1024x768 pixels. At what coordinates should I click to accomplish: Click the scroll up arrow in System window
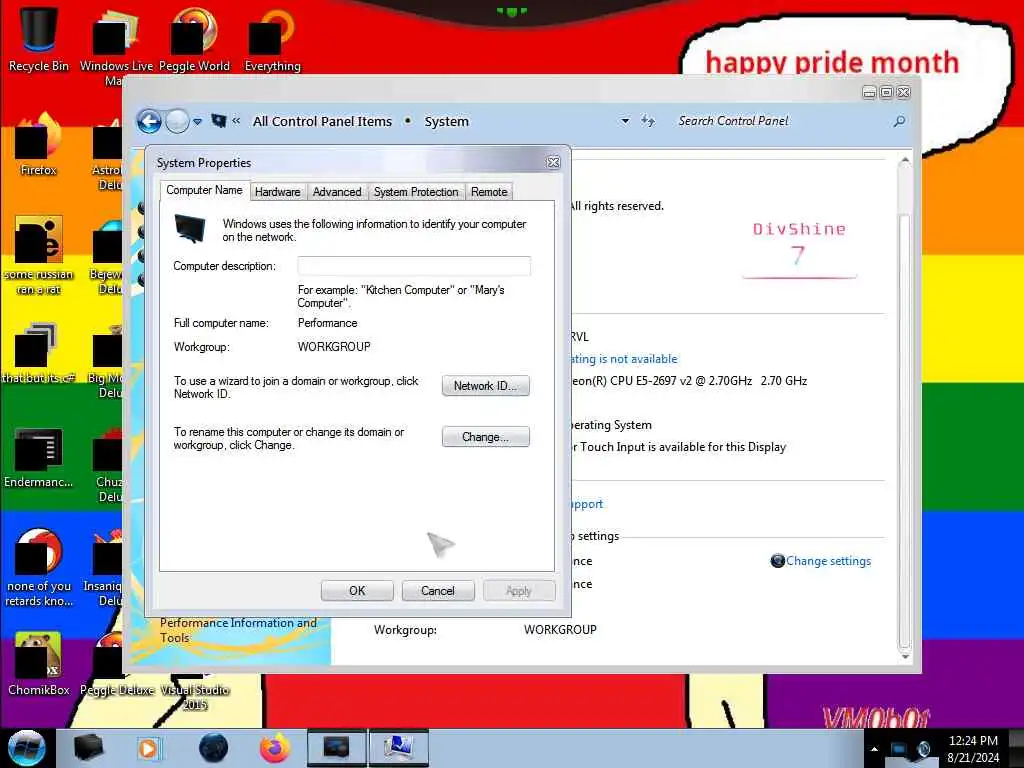click(x=904, y=160)
